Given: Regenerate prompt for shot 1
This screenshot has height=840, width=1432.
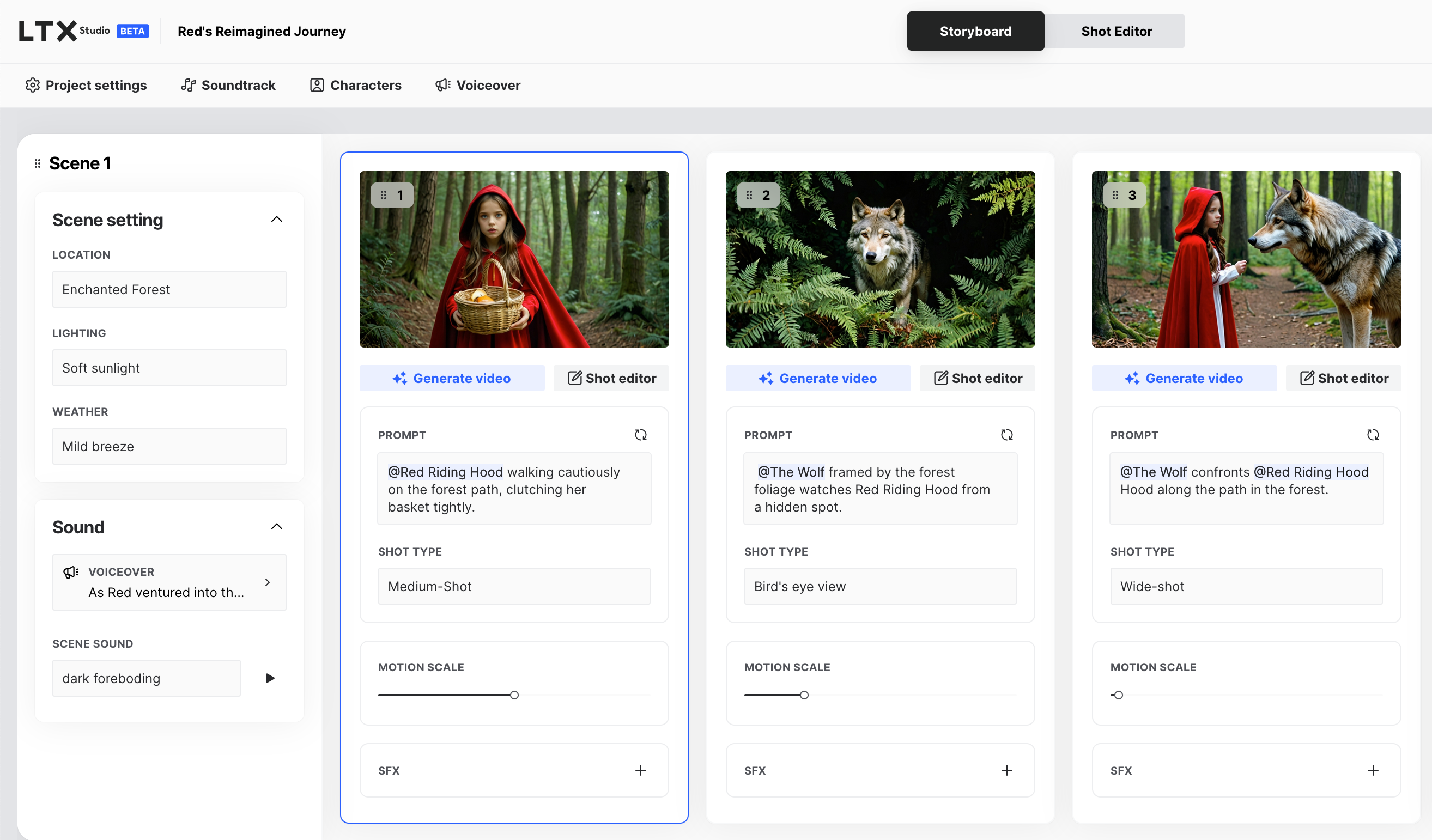Looking at the screenshot, I should pyautogui.click(x=640, y=435).
